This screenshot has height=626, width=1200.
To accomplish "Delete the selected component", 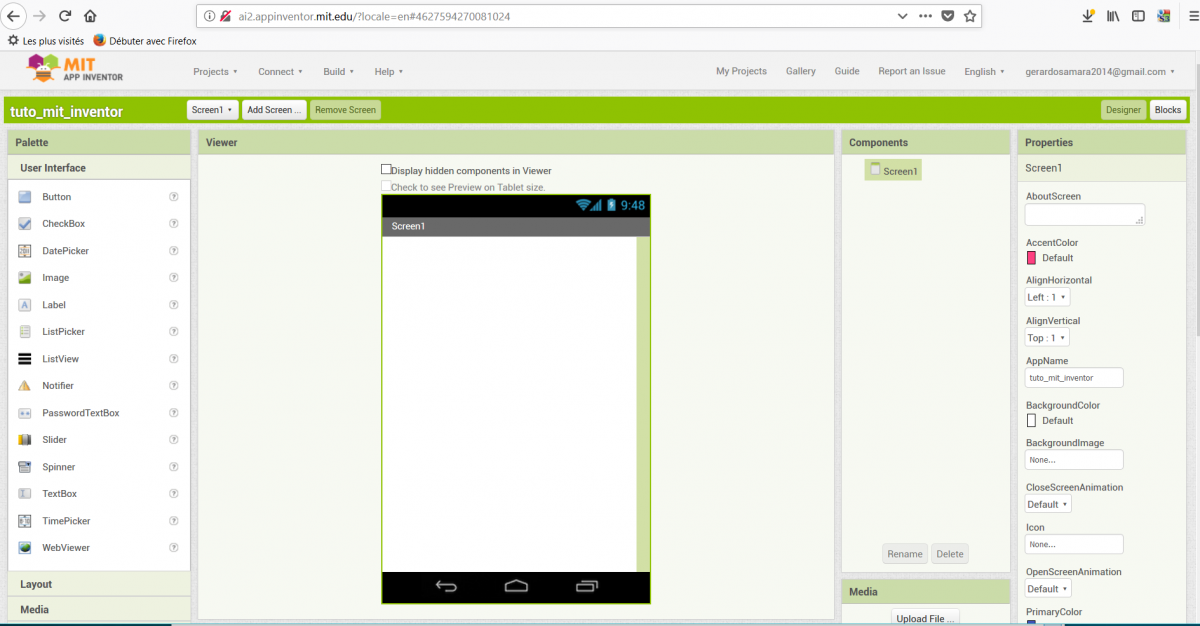I will click(x=950, y=554).
